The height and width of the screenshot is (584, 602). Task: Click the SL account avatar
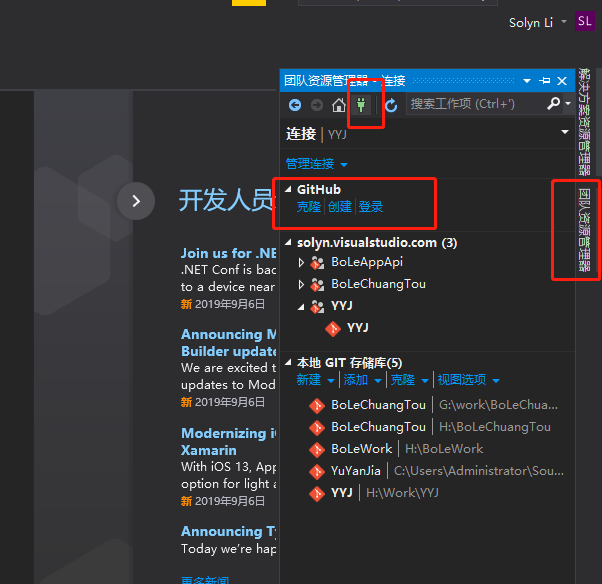click(x=584, y=21)
